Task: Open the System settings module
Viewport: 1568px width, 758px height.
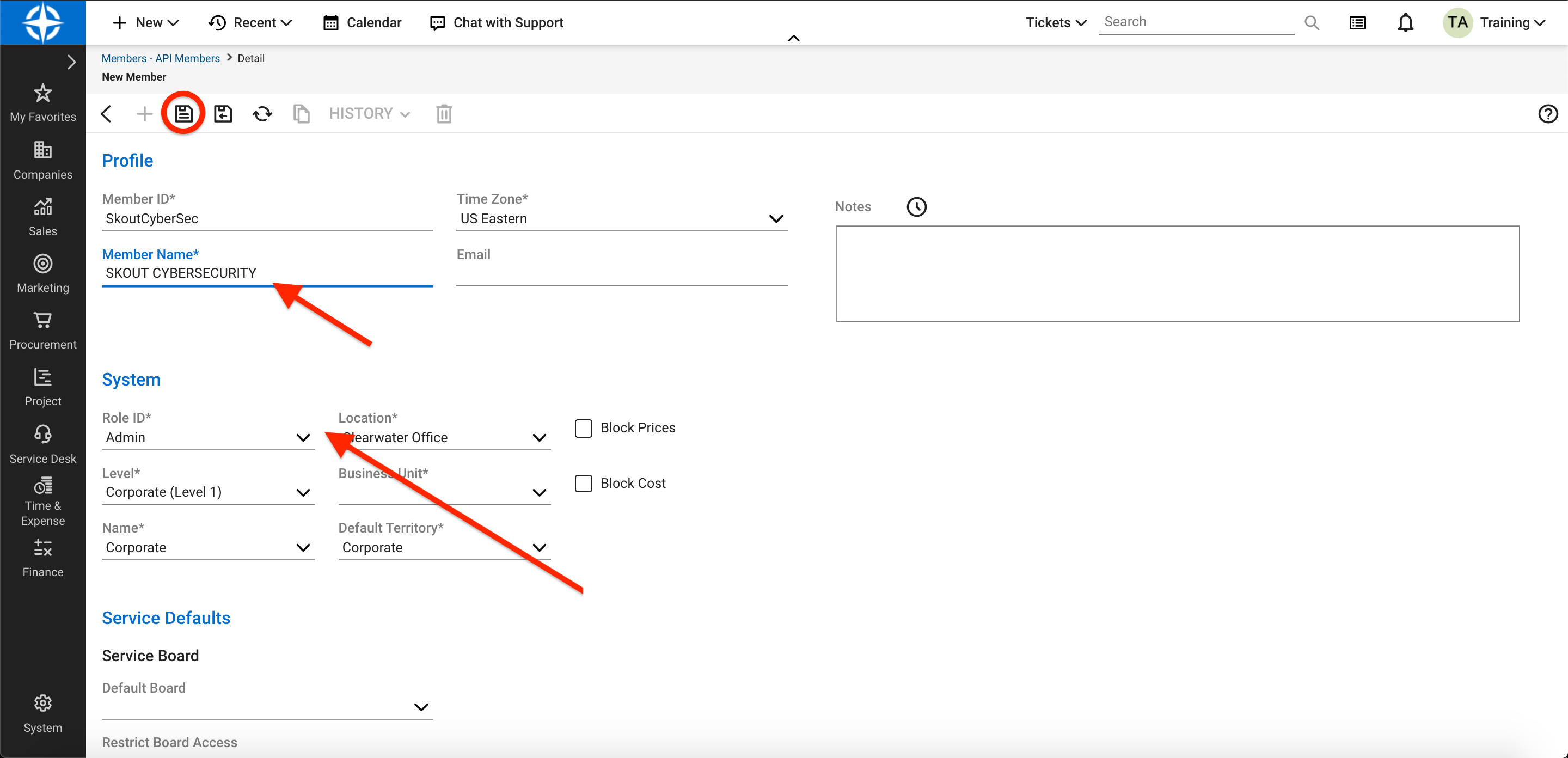Action: pos(42,714)
